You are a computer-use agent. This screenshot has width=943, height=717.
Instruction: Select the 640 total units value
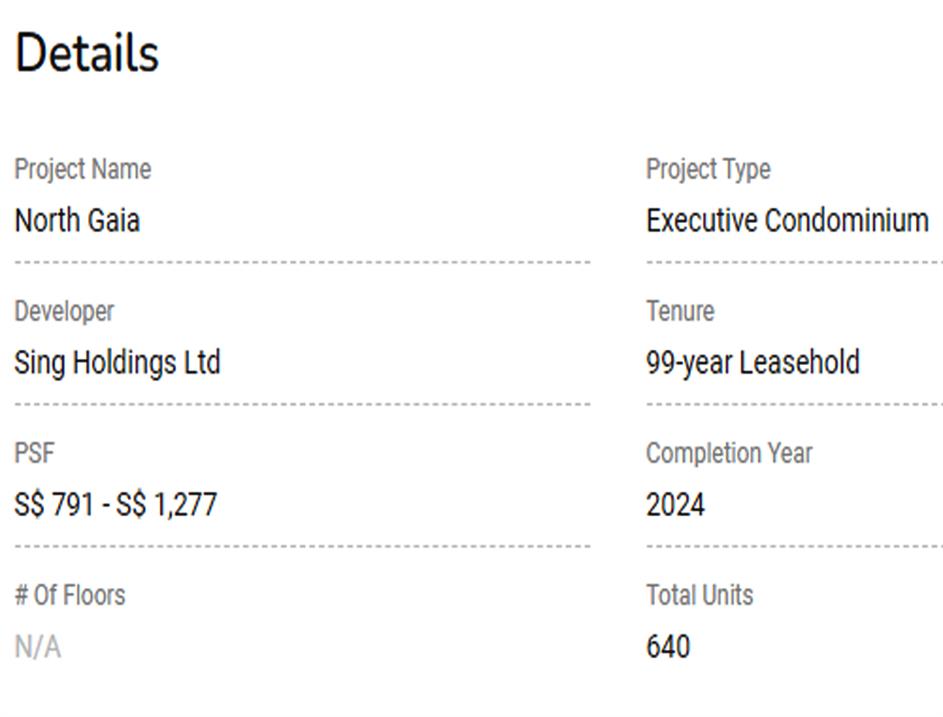(668, 647)
